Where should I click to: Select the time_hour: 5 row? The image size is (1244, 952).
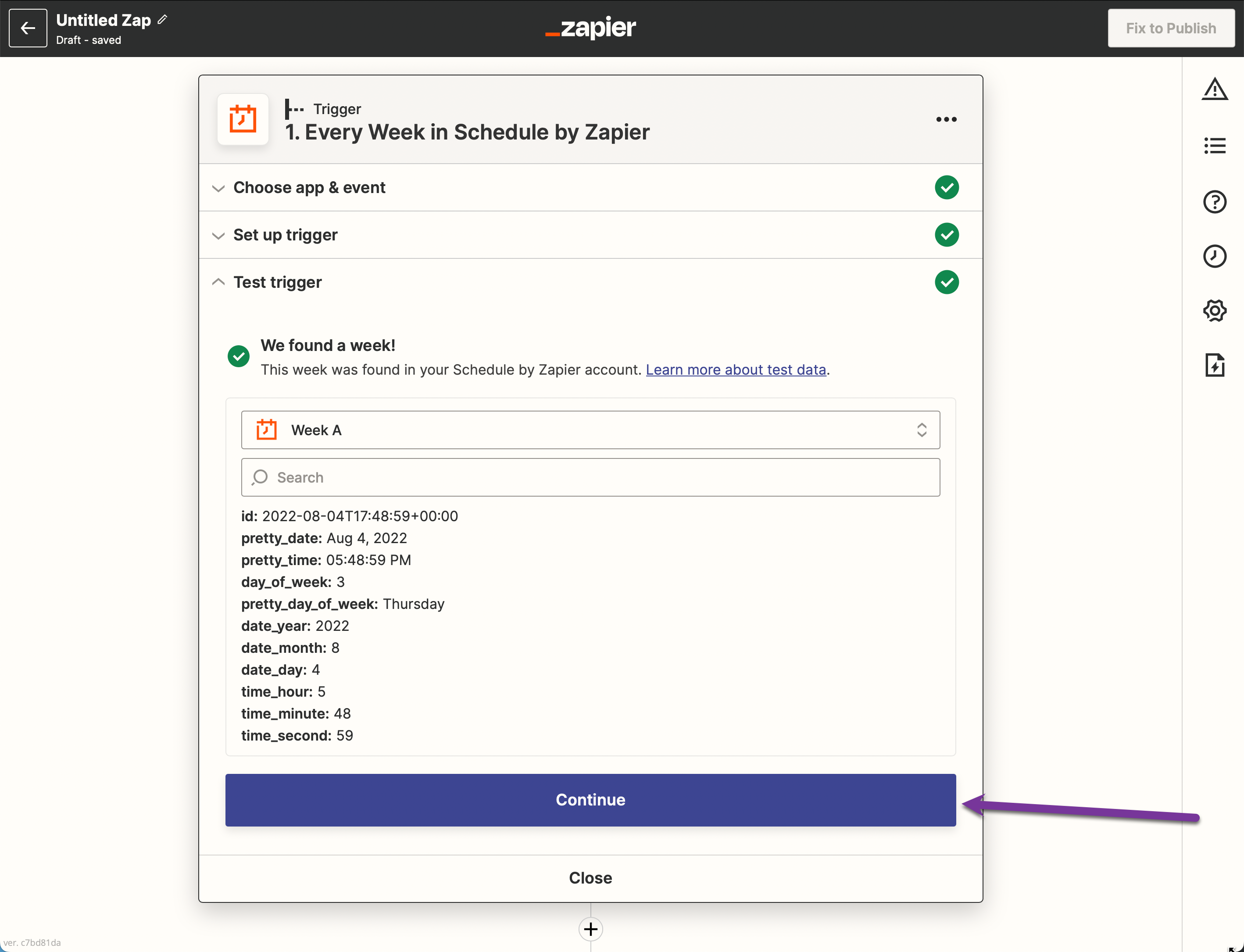pyautogui.click(x=283, y=691)
